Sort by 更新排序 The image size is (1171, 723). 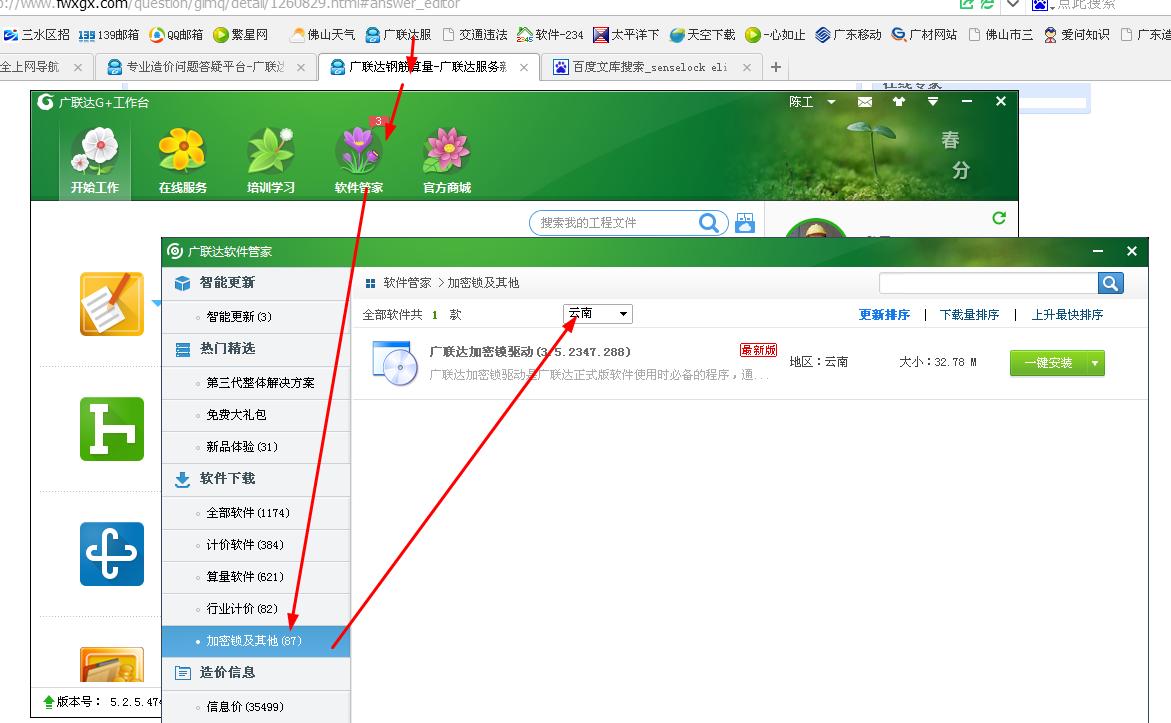(x=884, y=314)
